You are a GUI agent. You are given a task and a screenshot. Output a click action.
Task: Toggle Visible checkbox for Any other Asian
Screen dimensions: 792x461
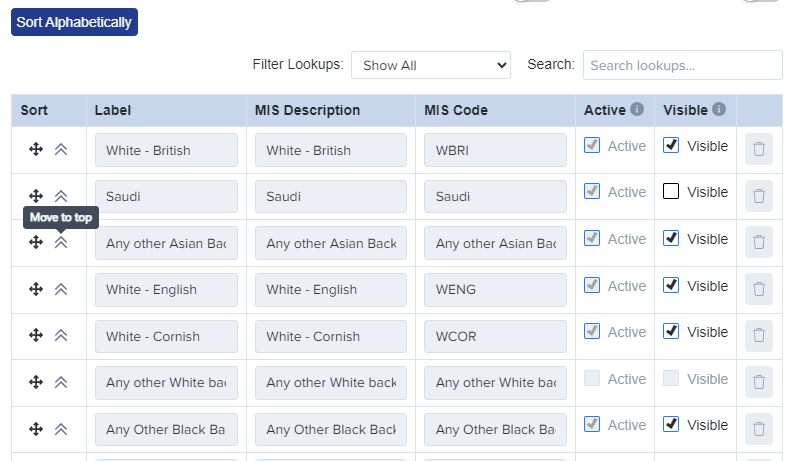[671, 238]
